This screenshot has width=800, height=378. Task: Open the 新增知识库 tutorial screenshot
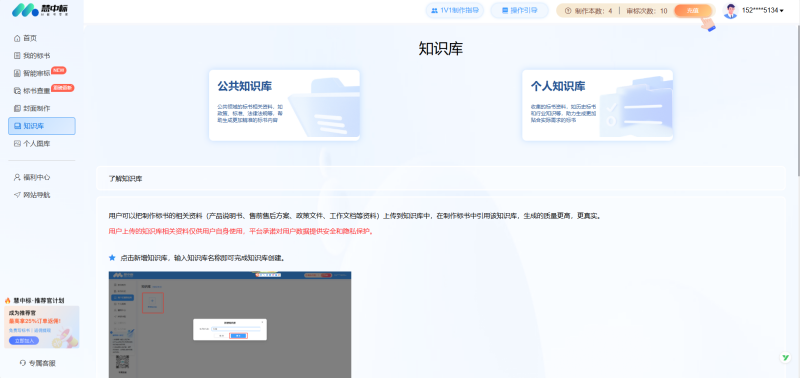tap(230, 324)
